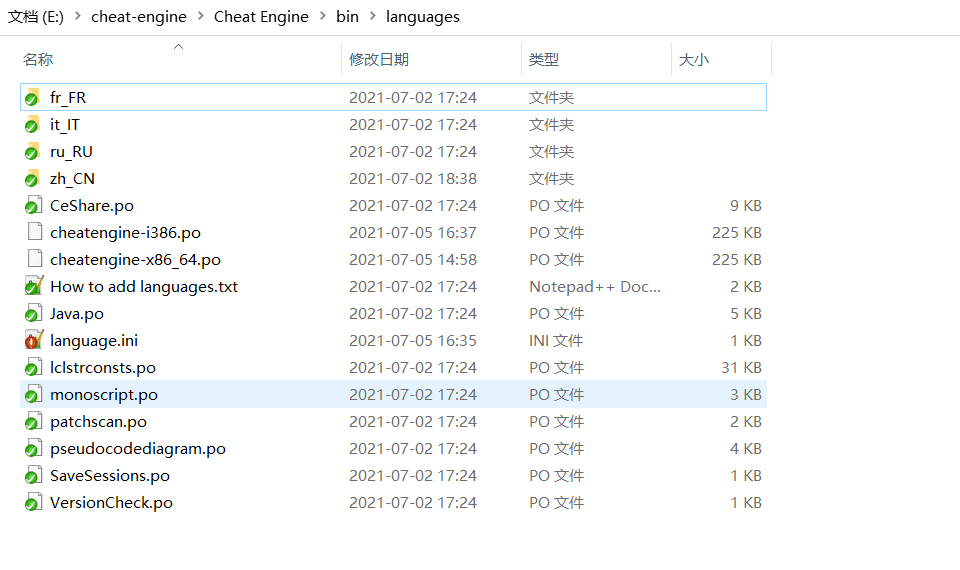Click the cheatengine-x86_64.po file icon
The image size is (960, 570).
point(35,259)
